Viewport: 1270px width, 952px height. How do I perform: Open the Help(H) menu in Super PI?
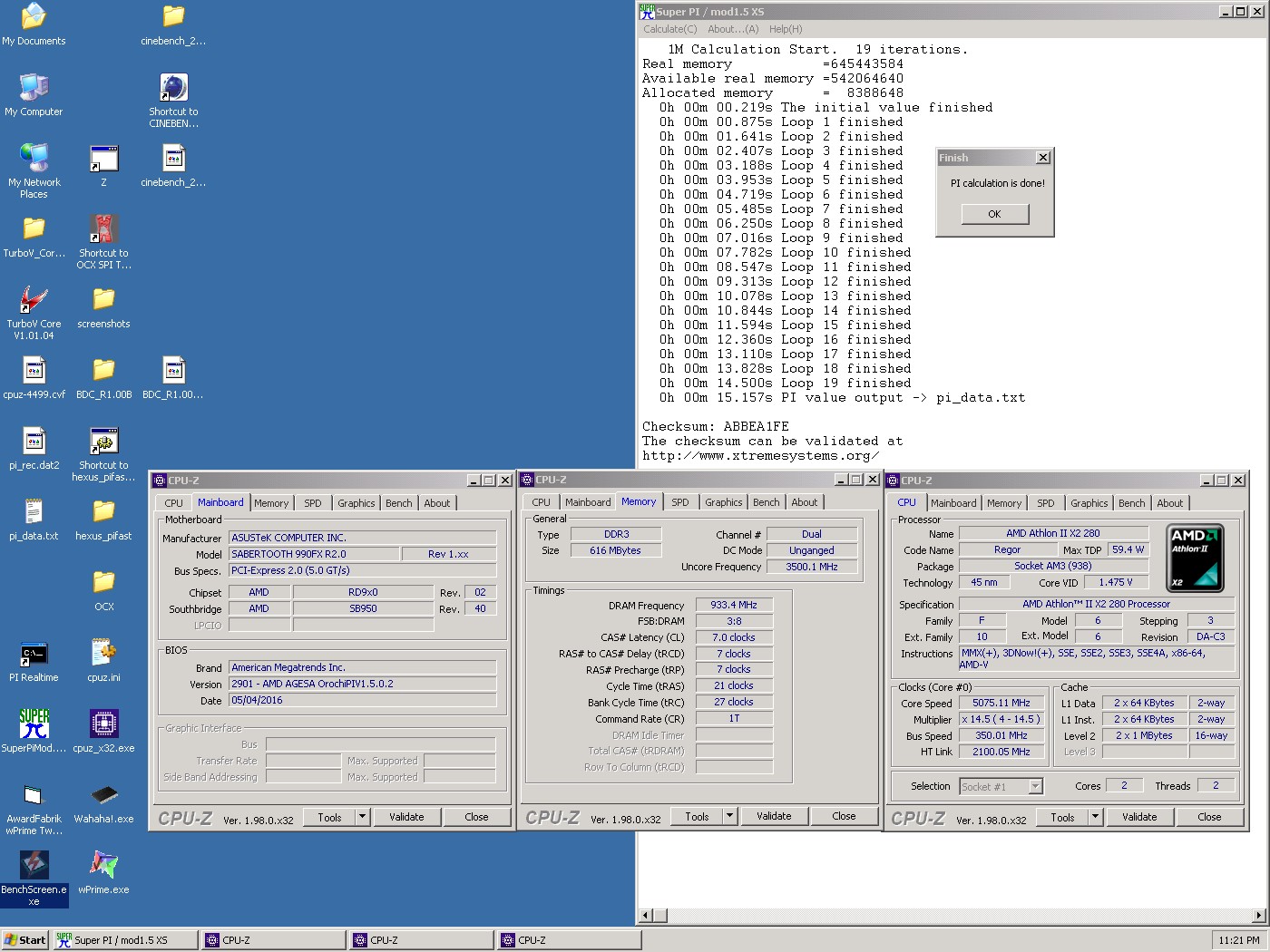pyautogui.click(x=786, y=29)
